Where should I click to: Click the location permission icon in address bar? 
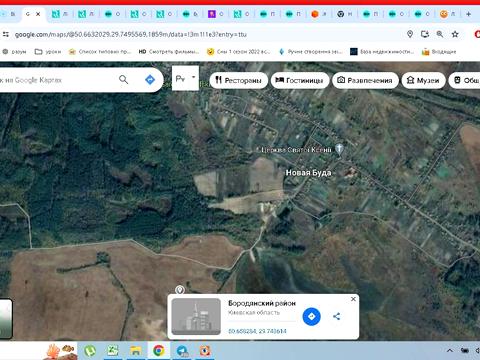410,34
